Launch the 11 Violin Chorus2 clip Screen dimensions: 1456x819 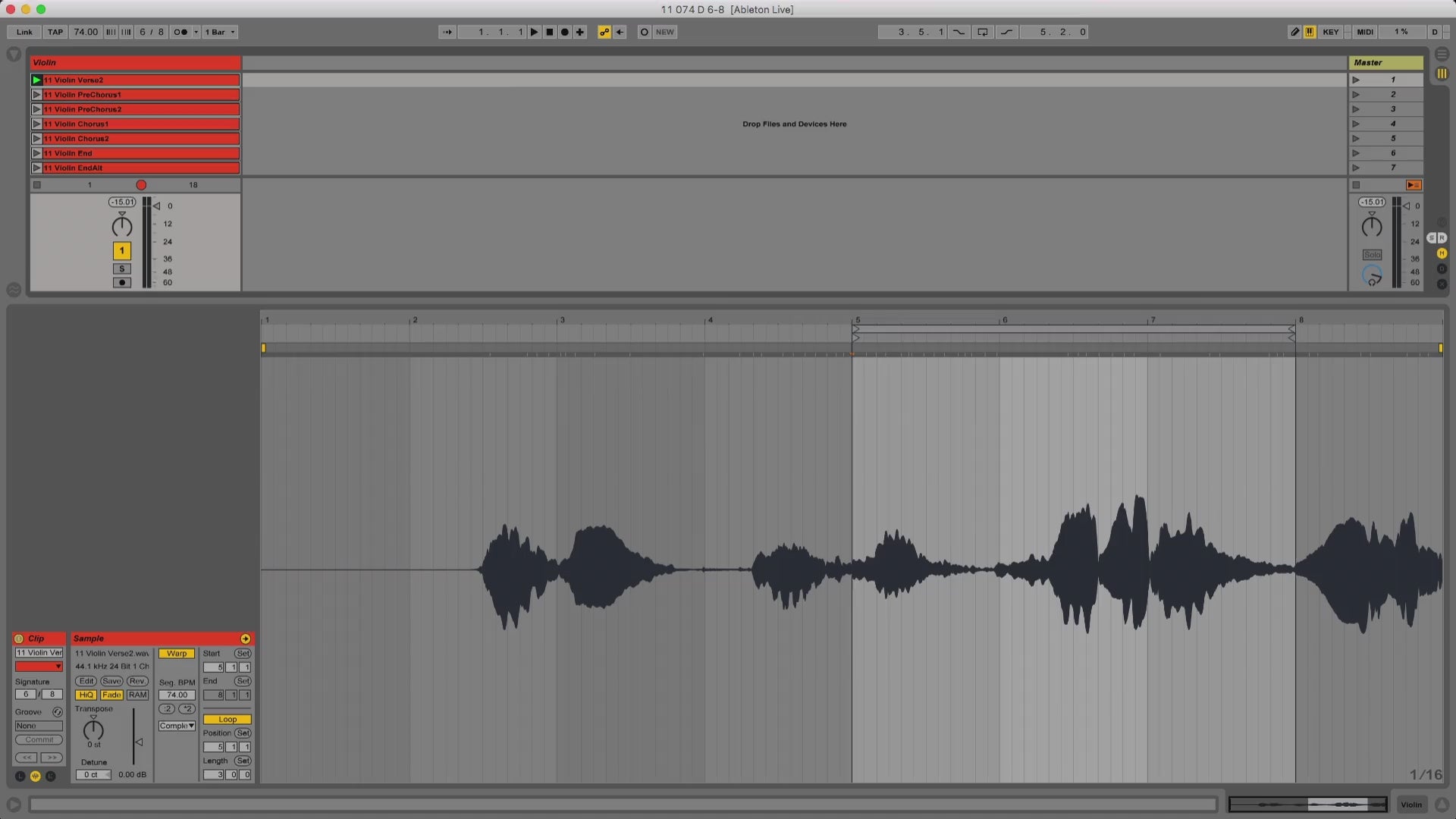click(x=36, y=139)
